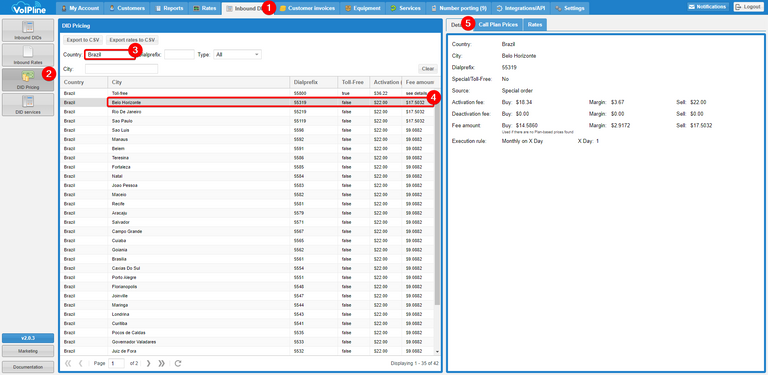Viewport: 768px width, 375px height.
Task: Click the v2.0.3 version button
Action: [x=28, y=338]
